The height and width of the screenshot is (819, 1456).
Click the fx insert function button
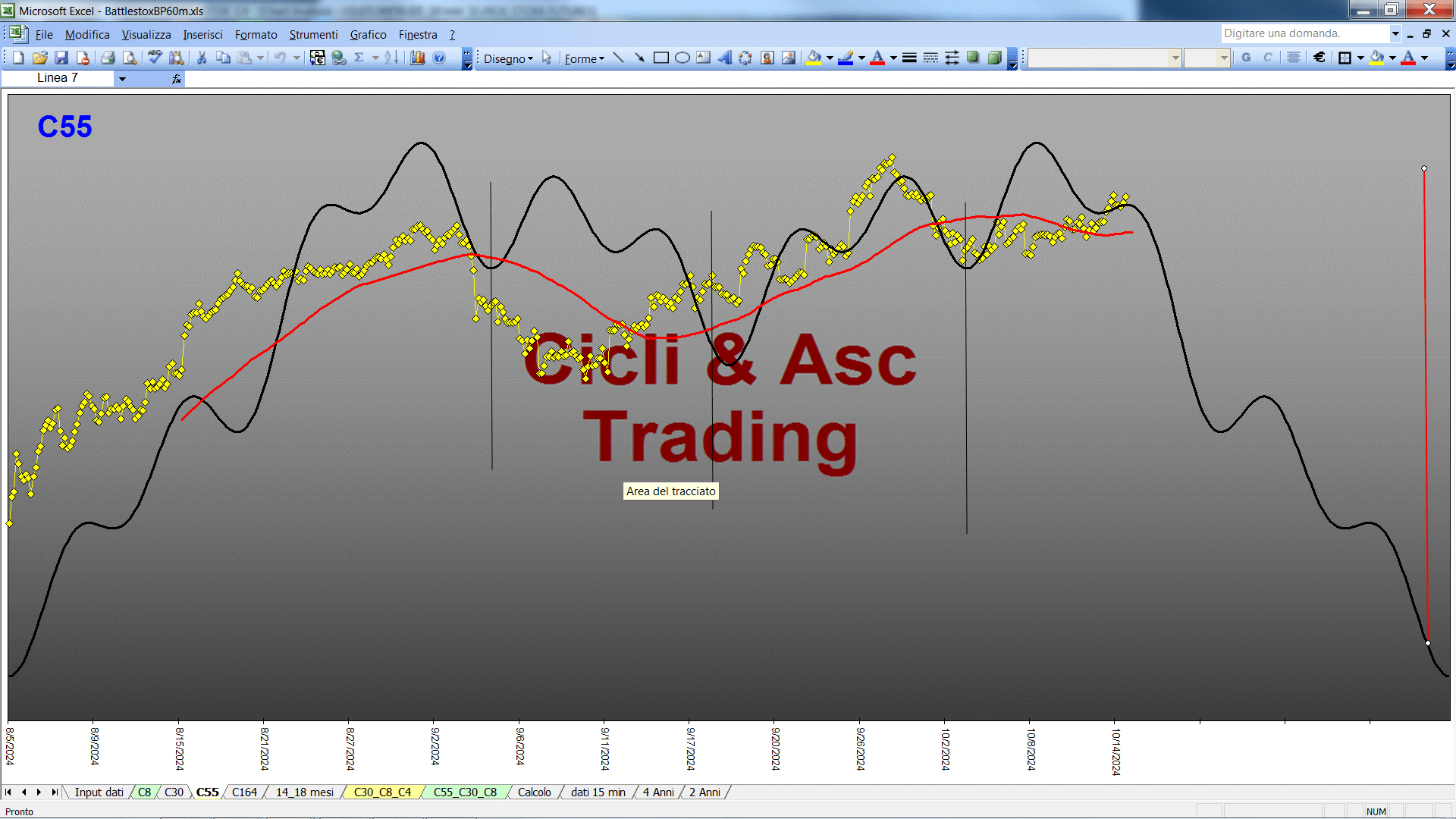(x=177, y=79)
